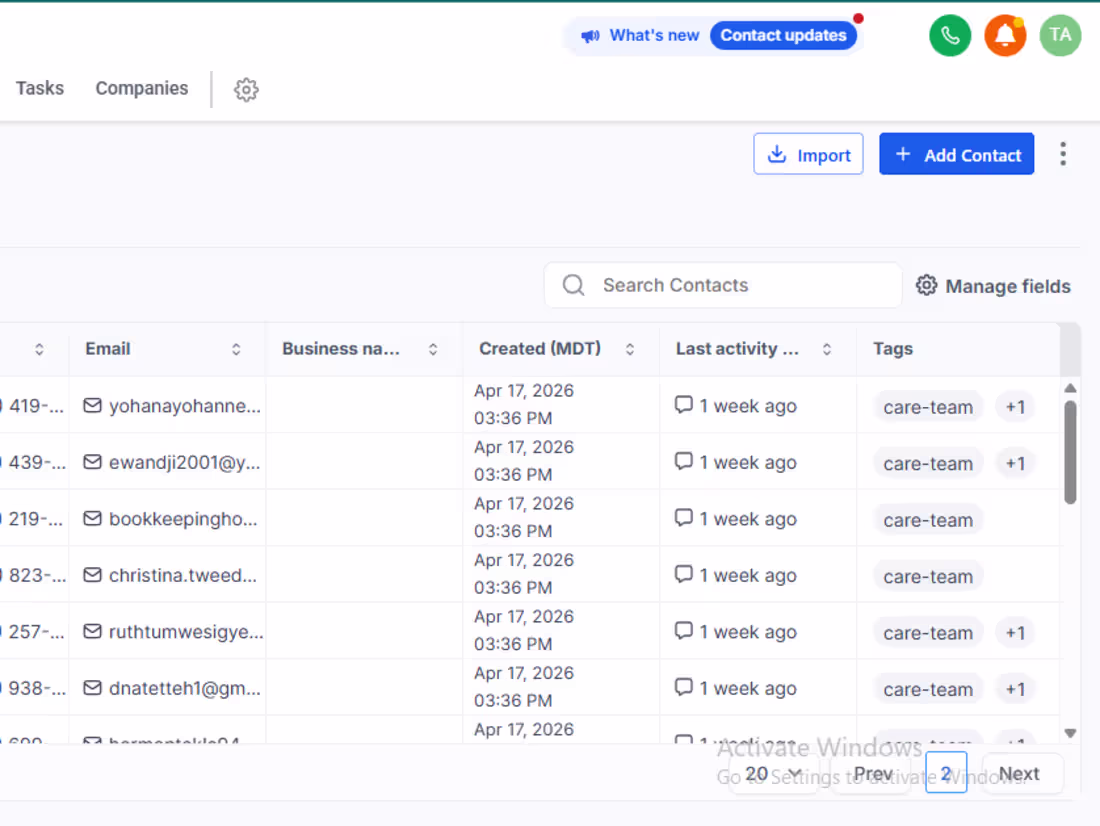Open Manage fields
Screen dimensions: 1100x826
tap(993, 286)
